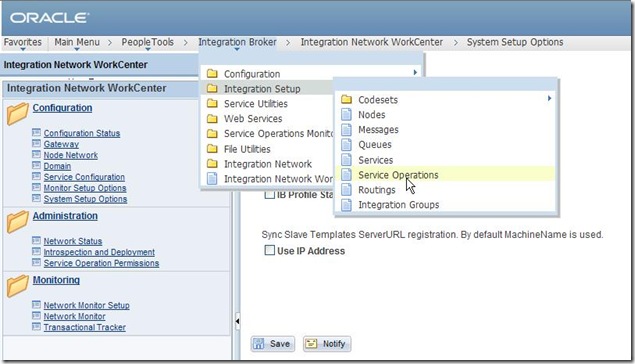Open the Favorites dropdown in navigation bar
Screen dimensions: 635x364
(23, 43)
